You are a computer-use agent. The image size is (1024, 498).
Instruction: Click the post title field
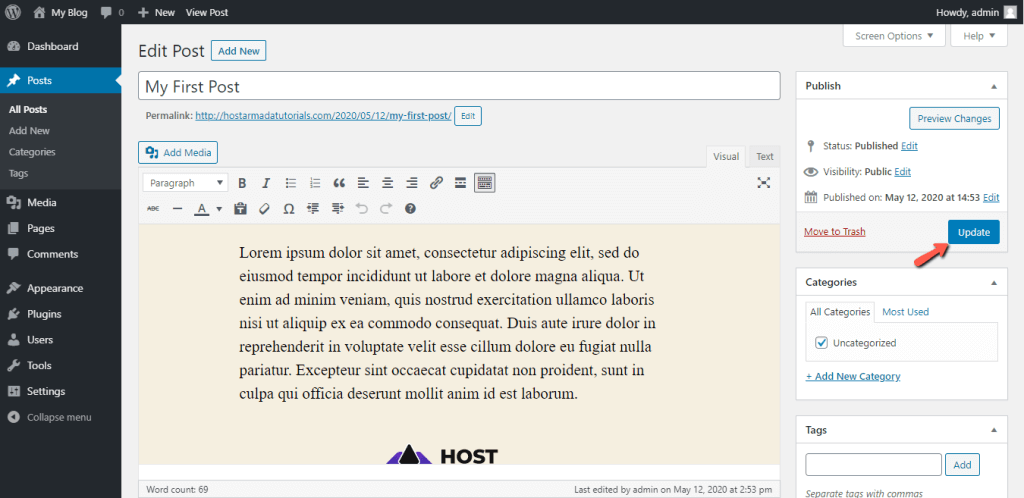[459, 86]
